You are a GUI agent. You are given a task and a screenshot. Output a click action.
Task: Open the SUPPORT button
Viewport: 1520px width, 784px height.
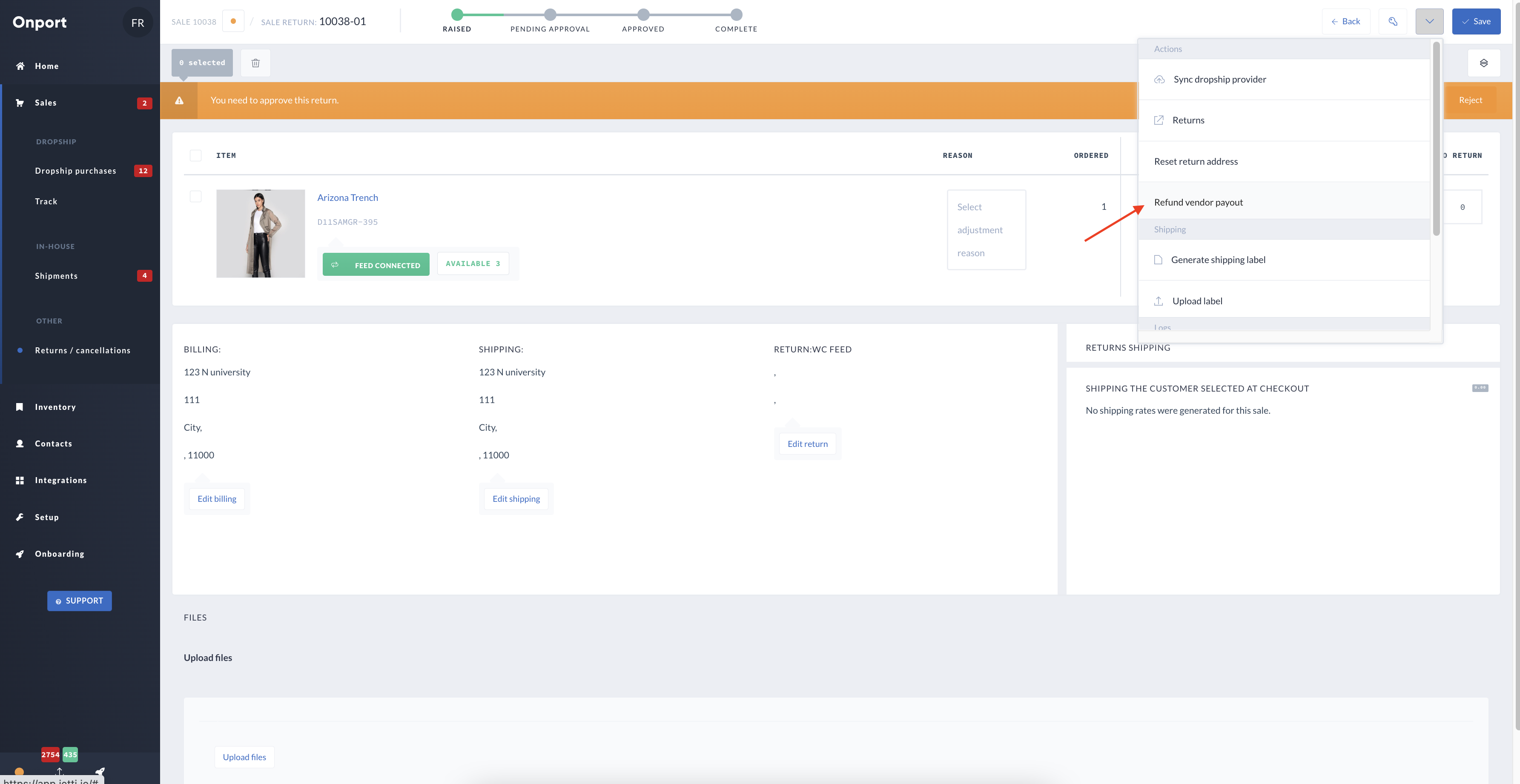79,601
